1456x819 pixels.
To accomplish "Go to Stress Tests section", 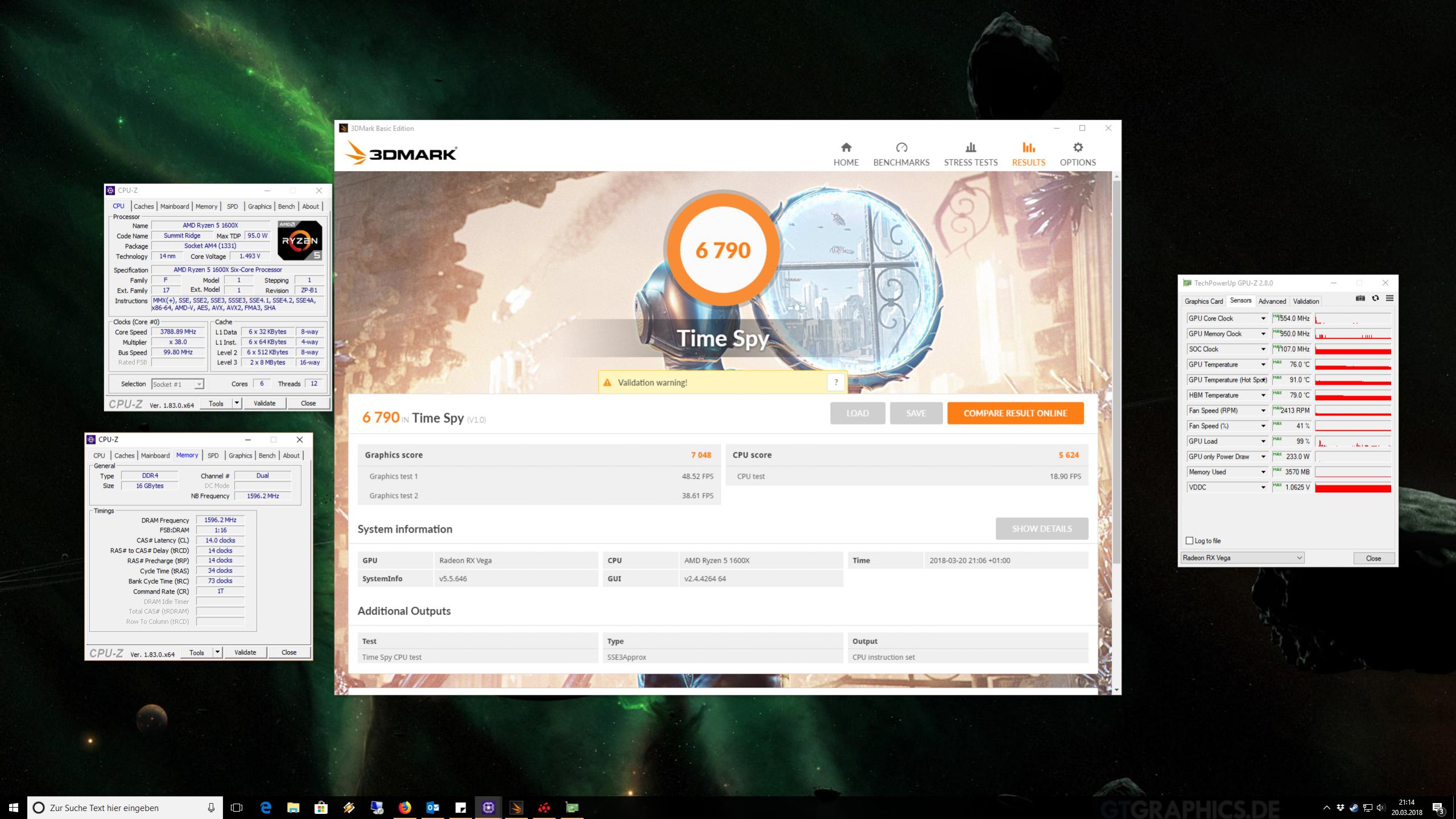I will (970, 154).
